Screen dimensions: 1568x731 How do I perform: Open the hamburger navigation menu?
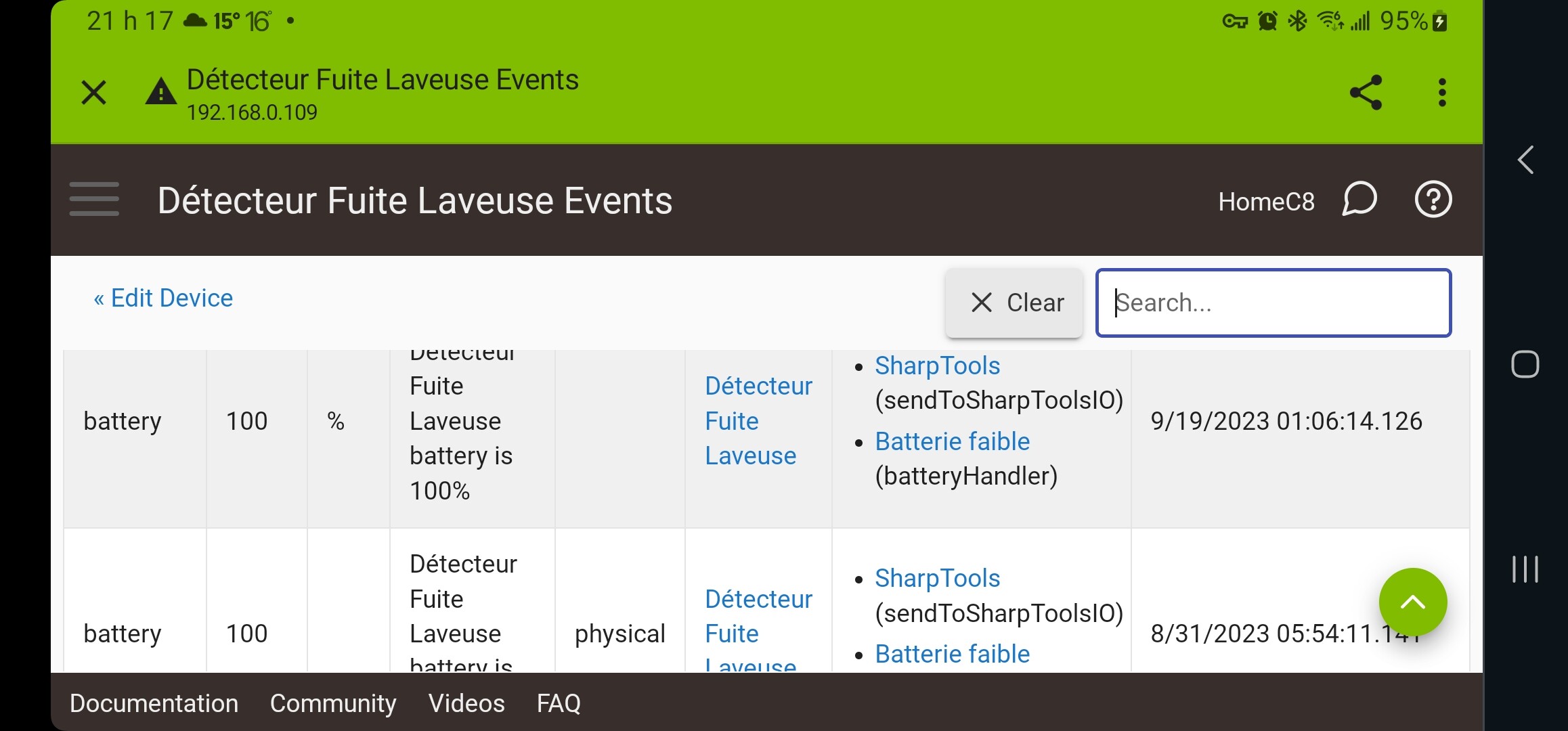tap(94, 200)
